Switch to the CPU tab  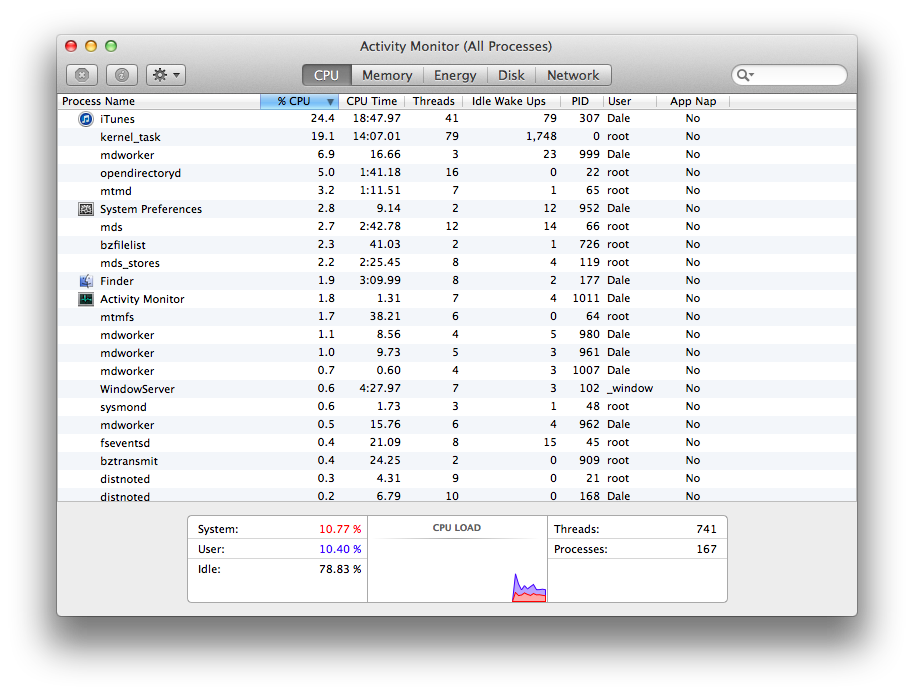coord(326,75)
